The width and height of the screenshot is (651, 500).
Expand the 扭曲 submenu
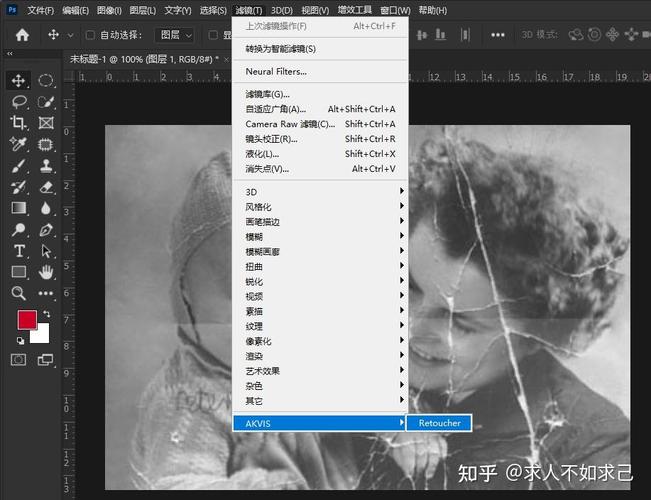[x=320, y=266]
